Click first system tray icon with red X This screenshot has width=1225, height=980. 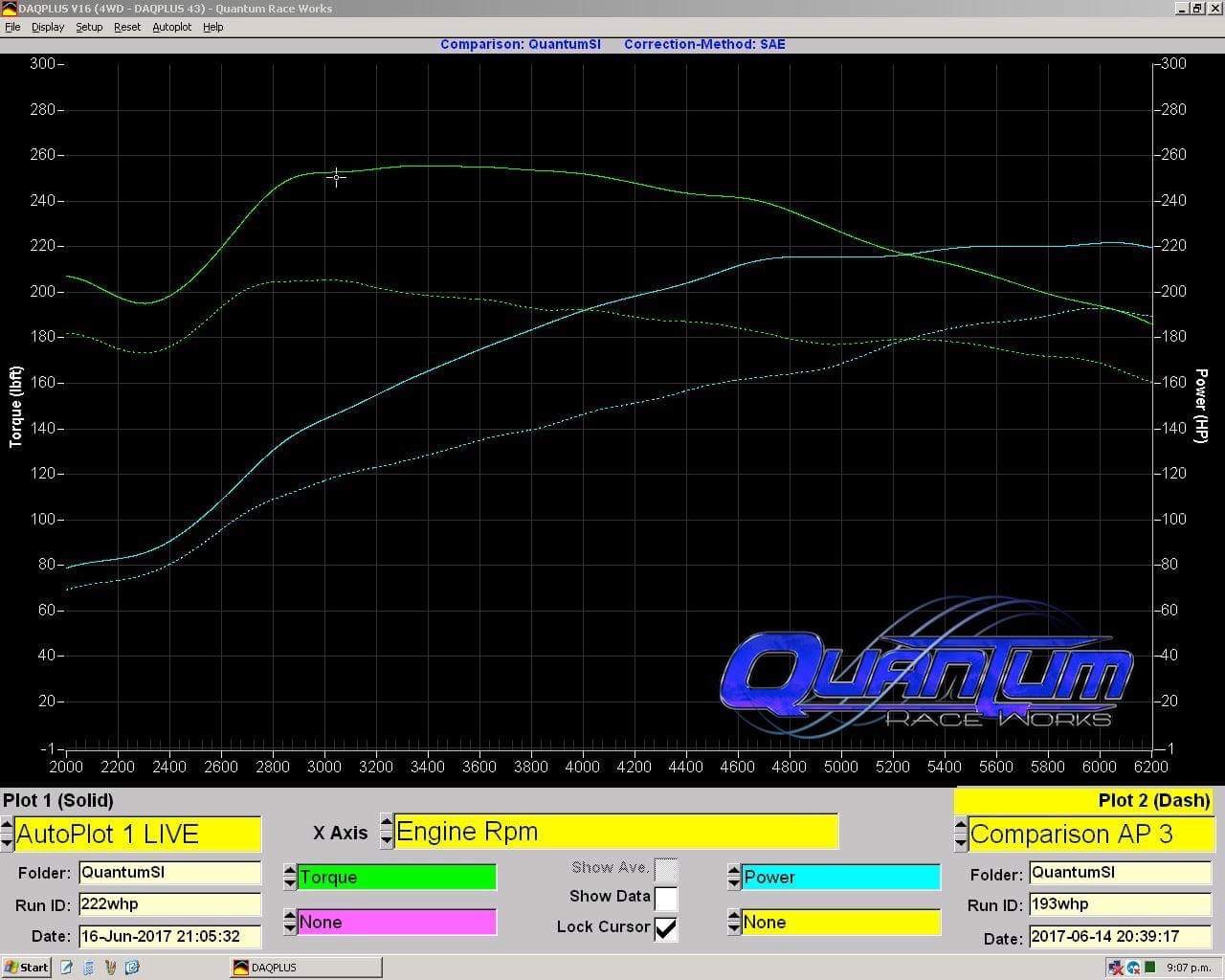(1116, 968)
